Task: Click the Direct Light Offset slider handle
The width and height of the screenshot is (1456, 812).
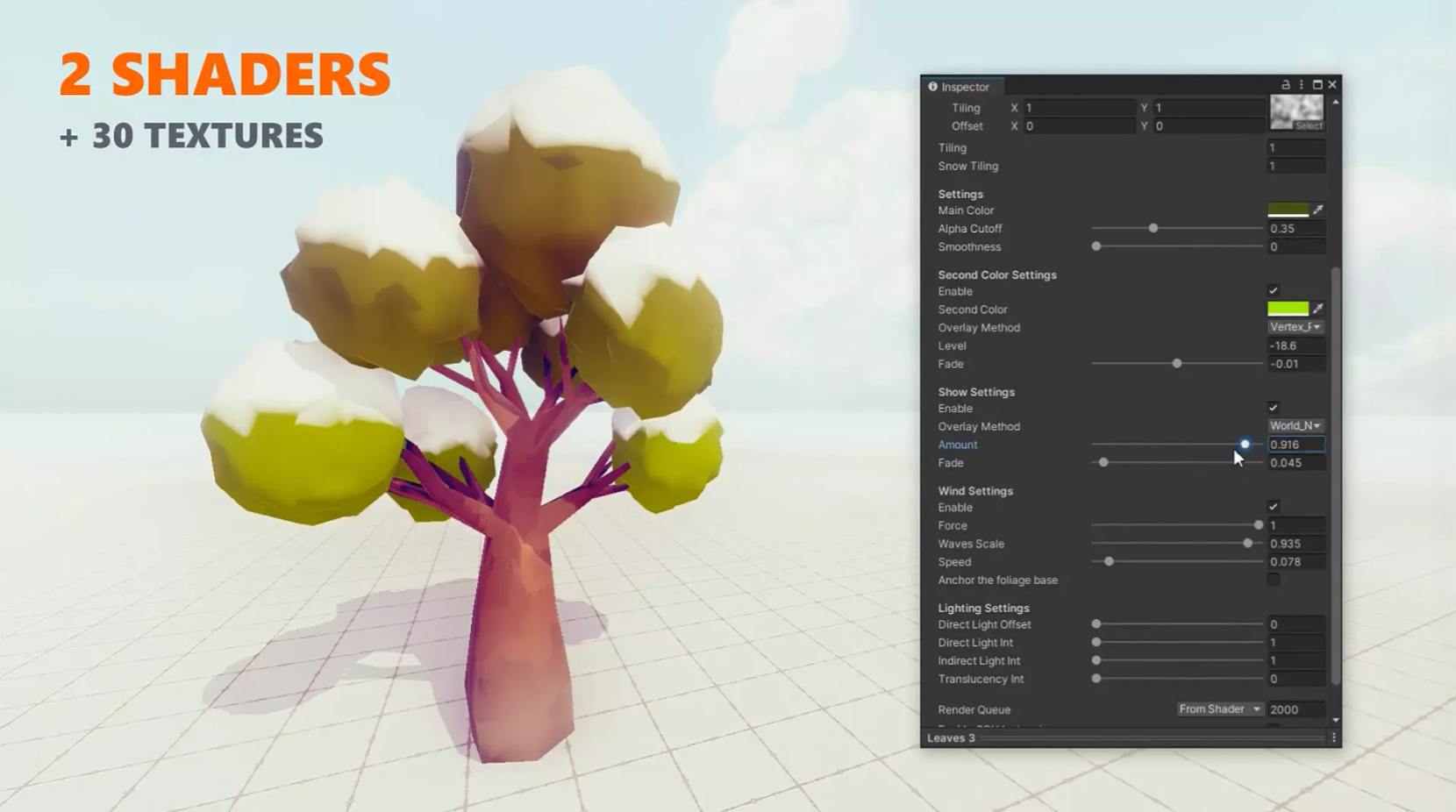Action: (1096, 624)
